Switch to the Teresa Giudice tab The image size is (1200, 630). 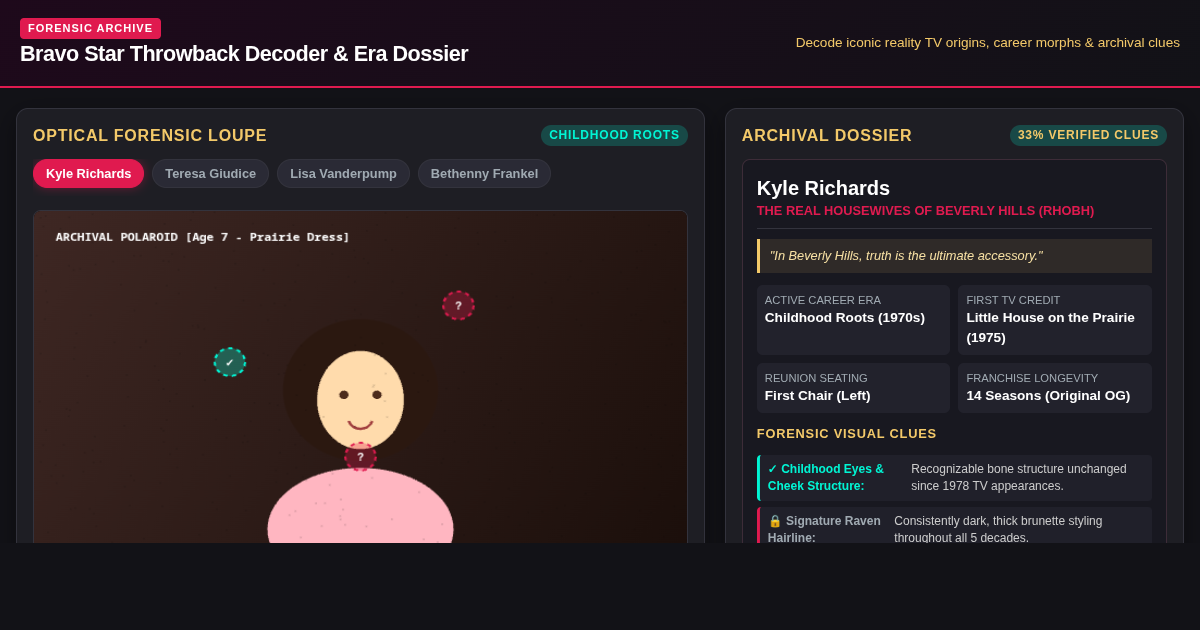210,173
